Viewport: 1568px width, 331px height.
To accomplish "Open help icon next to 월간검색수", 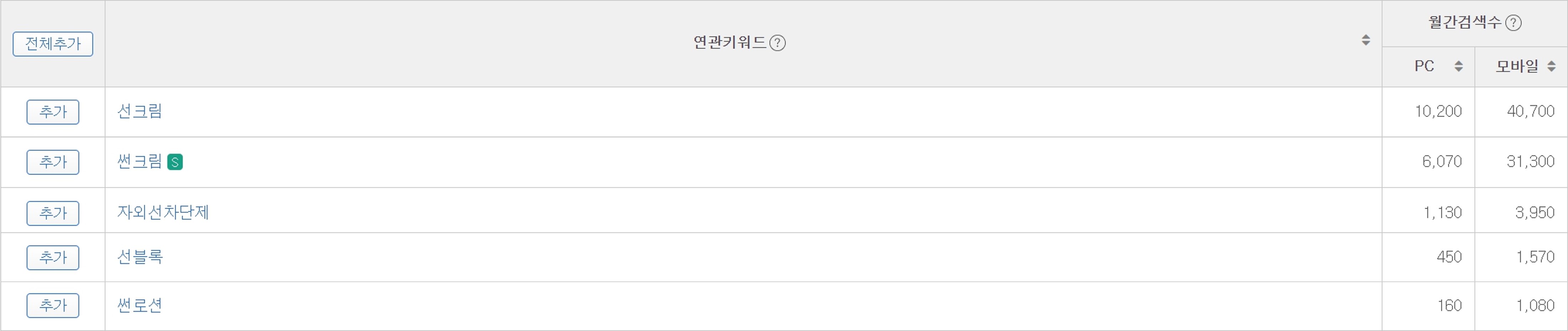I will coord(1513,23).
